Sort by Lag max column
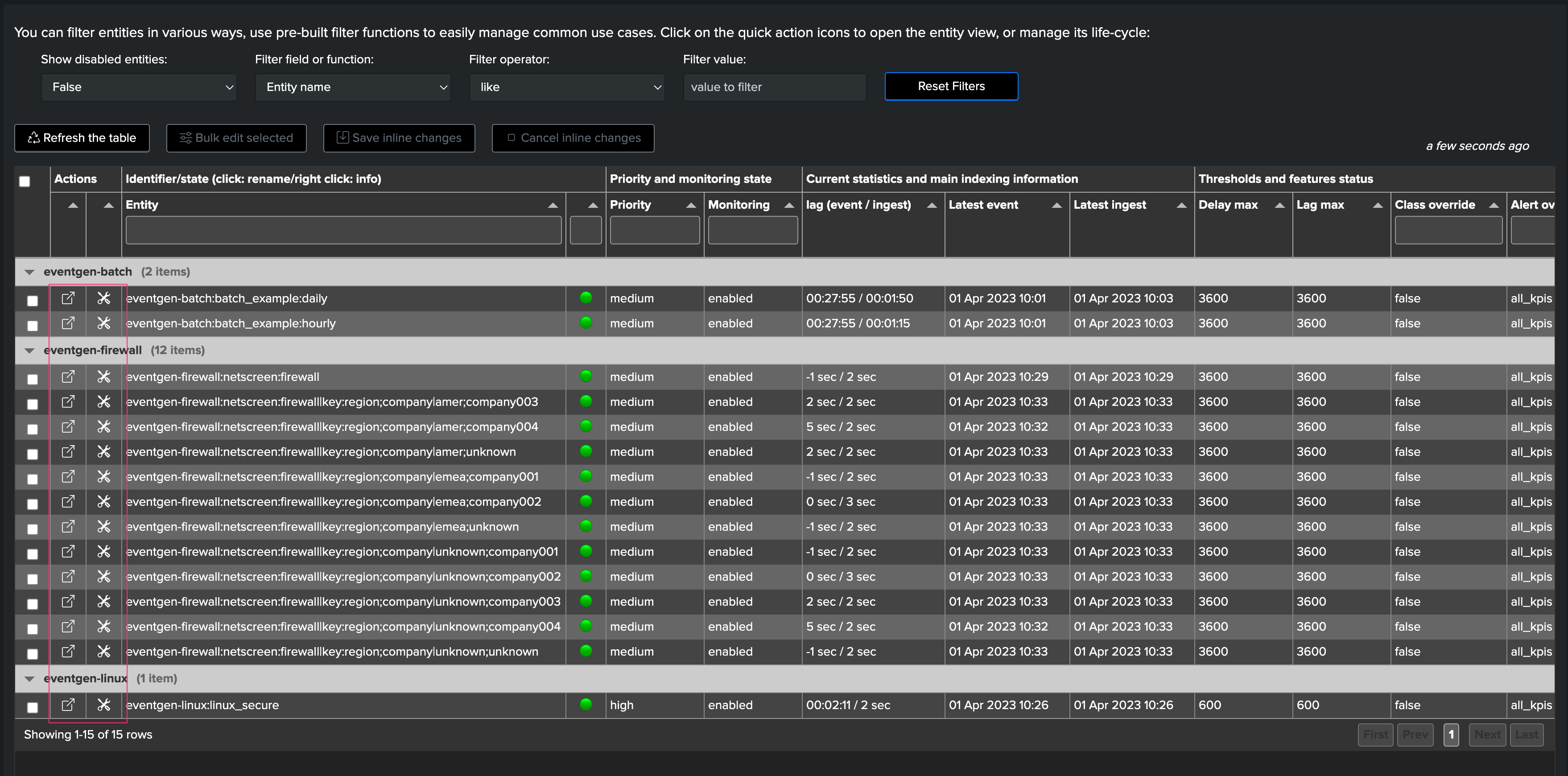1568x776 pixels. pyautogui.click(x=1378, y=205)
